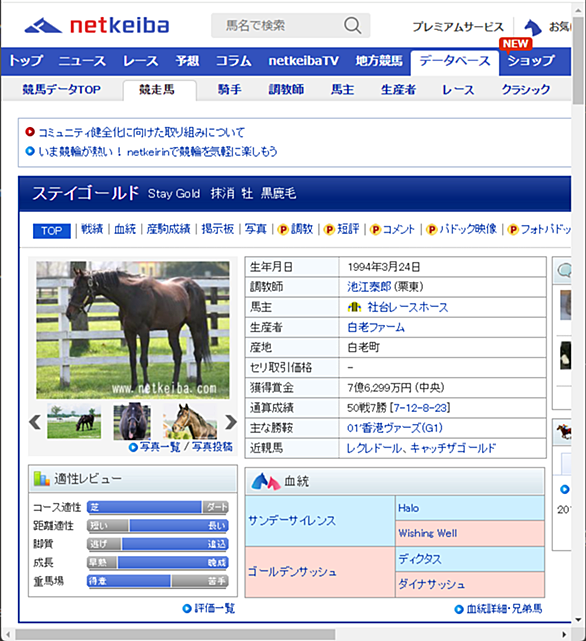
Task: Go to 競馬データTOP sub-tab
Action: click(x=62, y=90)
